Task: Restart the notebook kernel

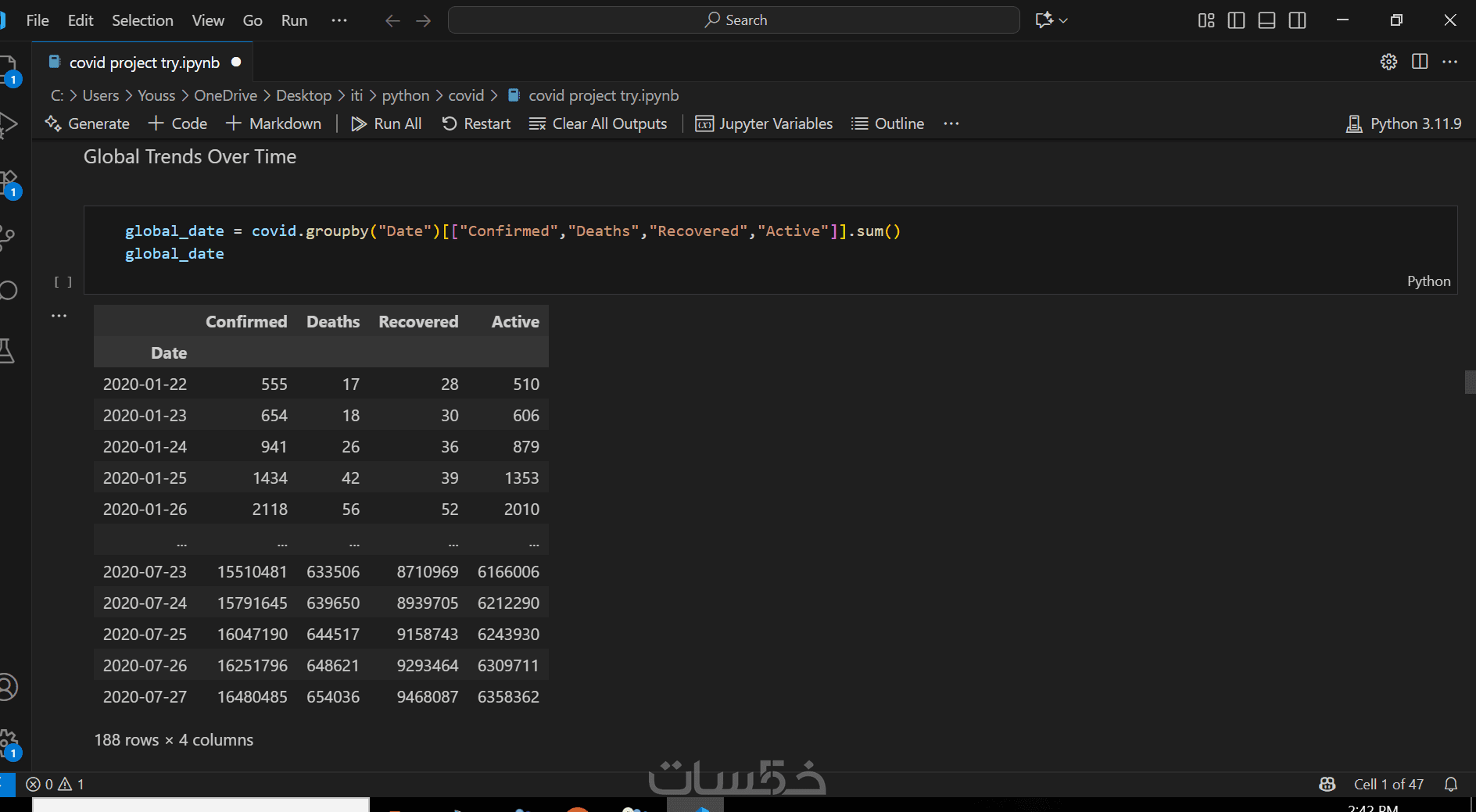Action: click(x=476, y=123)
